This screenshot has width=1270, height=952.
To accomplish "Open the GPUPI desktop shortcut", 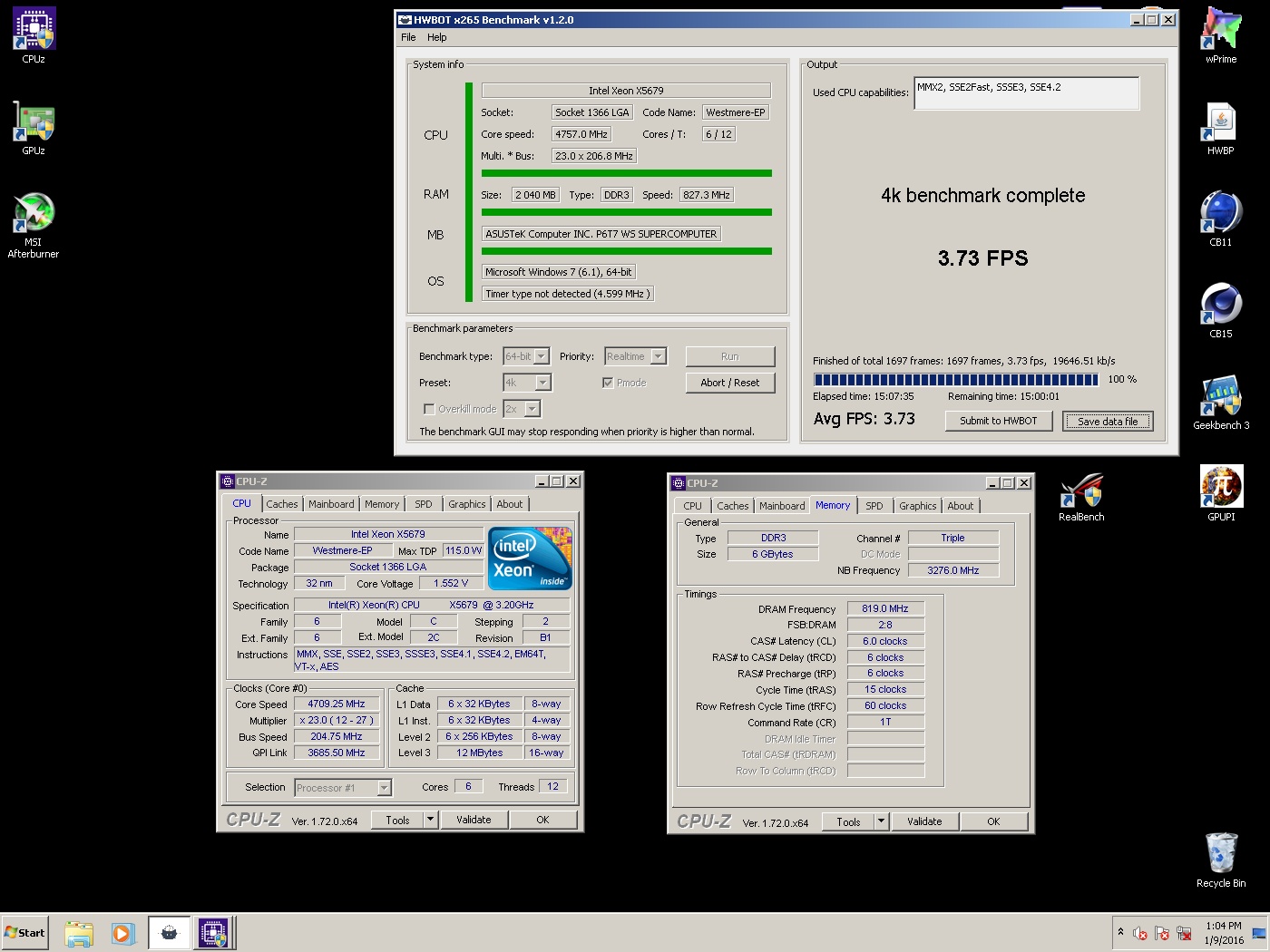I will coord(1221,494).
